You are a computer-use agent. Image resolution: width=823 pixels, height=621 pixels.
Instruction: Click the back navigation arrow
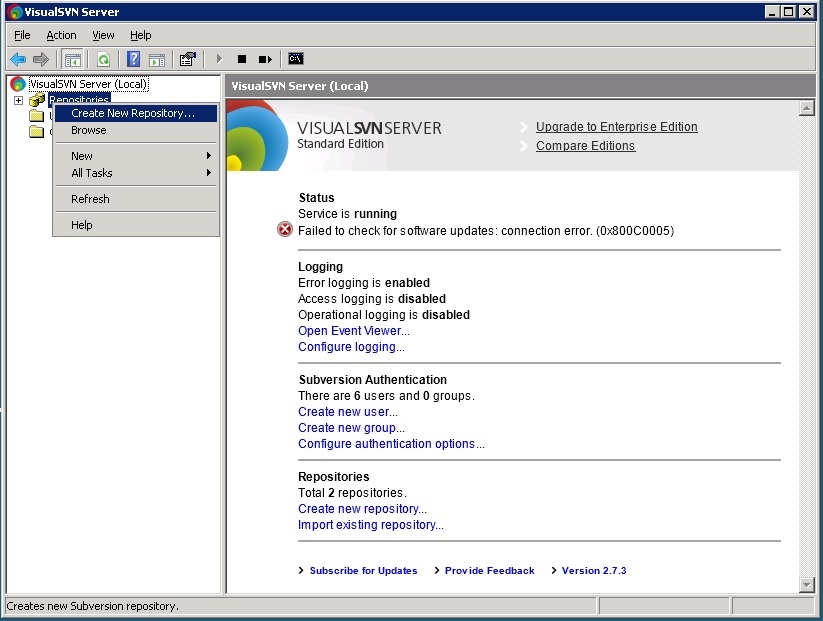point(18,58)
